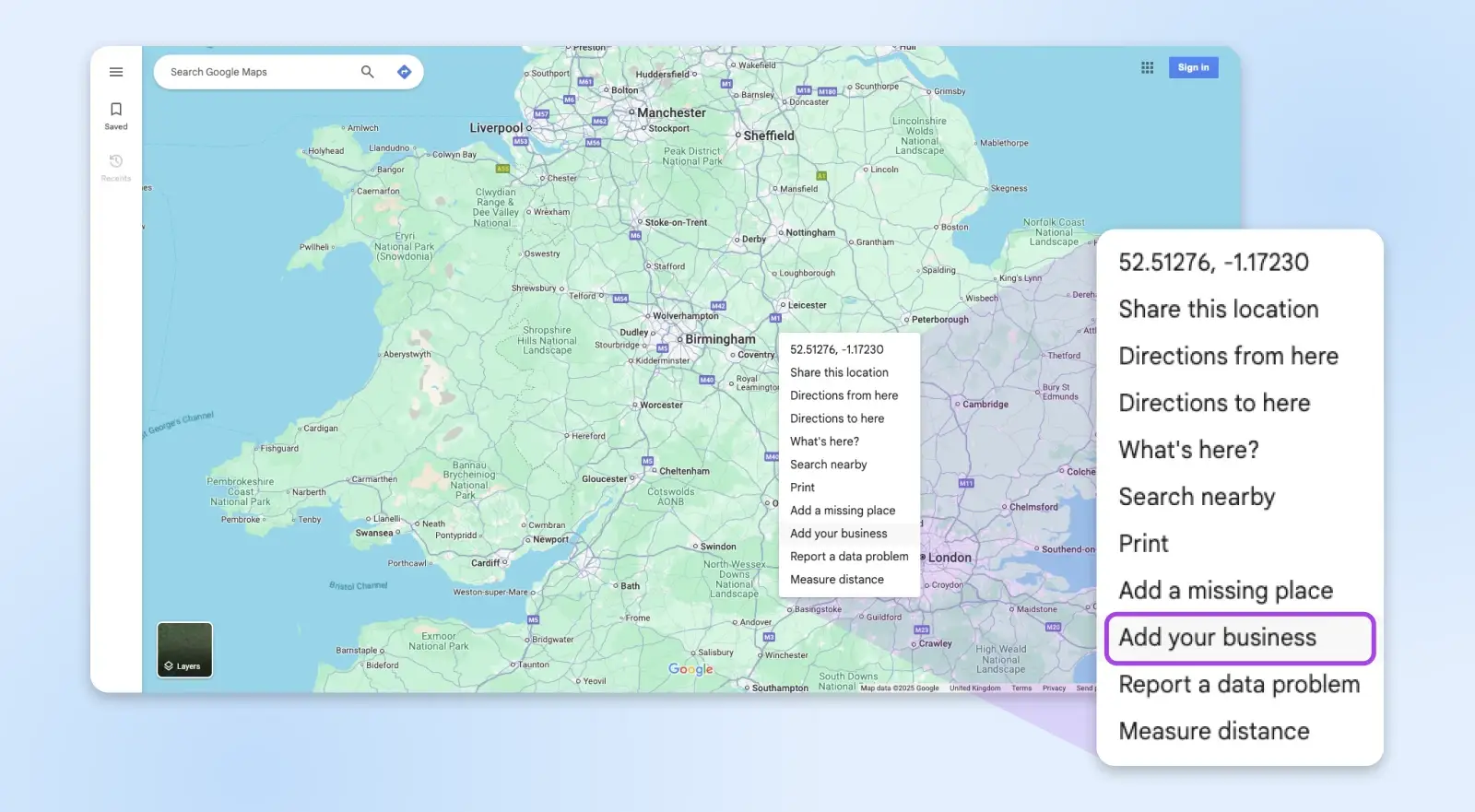Image resolution: width=1475 pixels, height=812 pixels.
Task: Click the Birmingham city label on map
Action: [720, 339]
